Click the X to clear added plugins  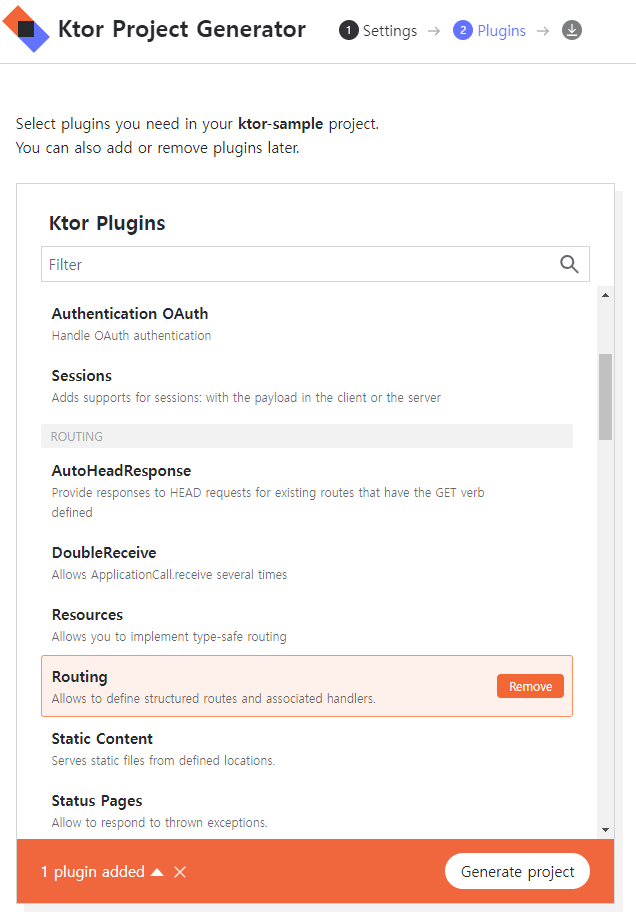pyautogui.click(x=180, y=872)
